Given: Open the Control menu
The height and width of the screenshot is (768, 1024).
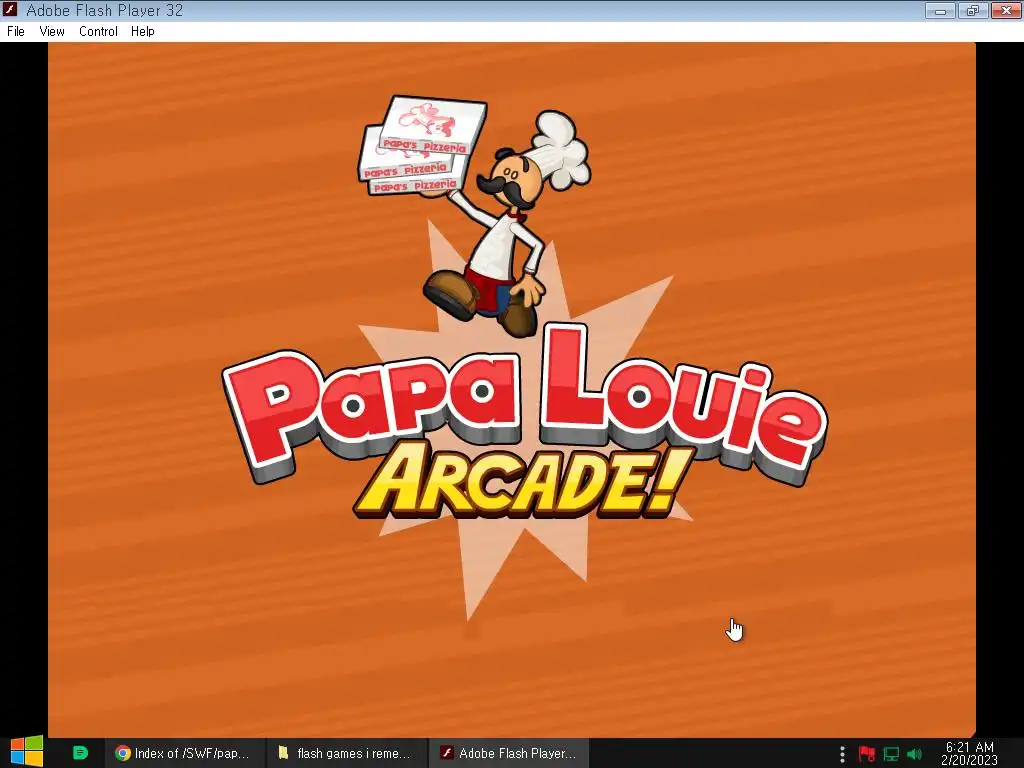Looking at the screenshot, I should pos(98,31).
